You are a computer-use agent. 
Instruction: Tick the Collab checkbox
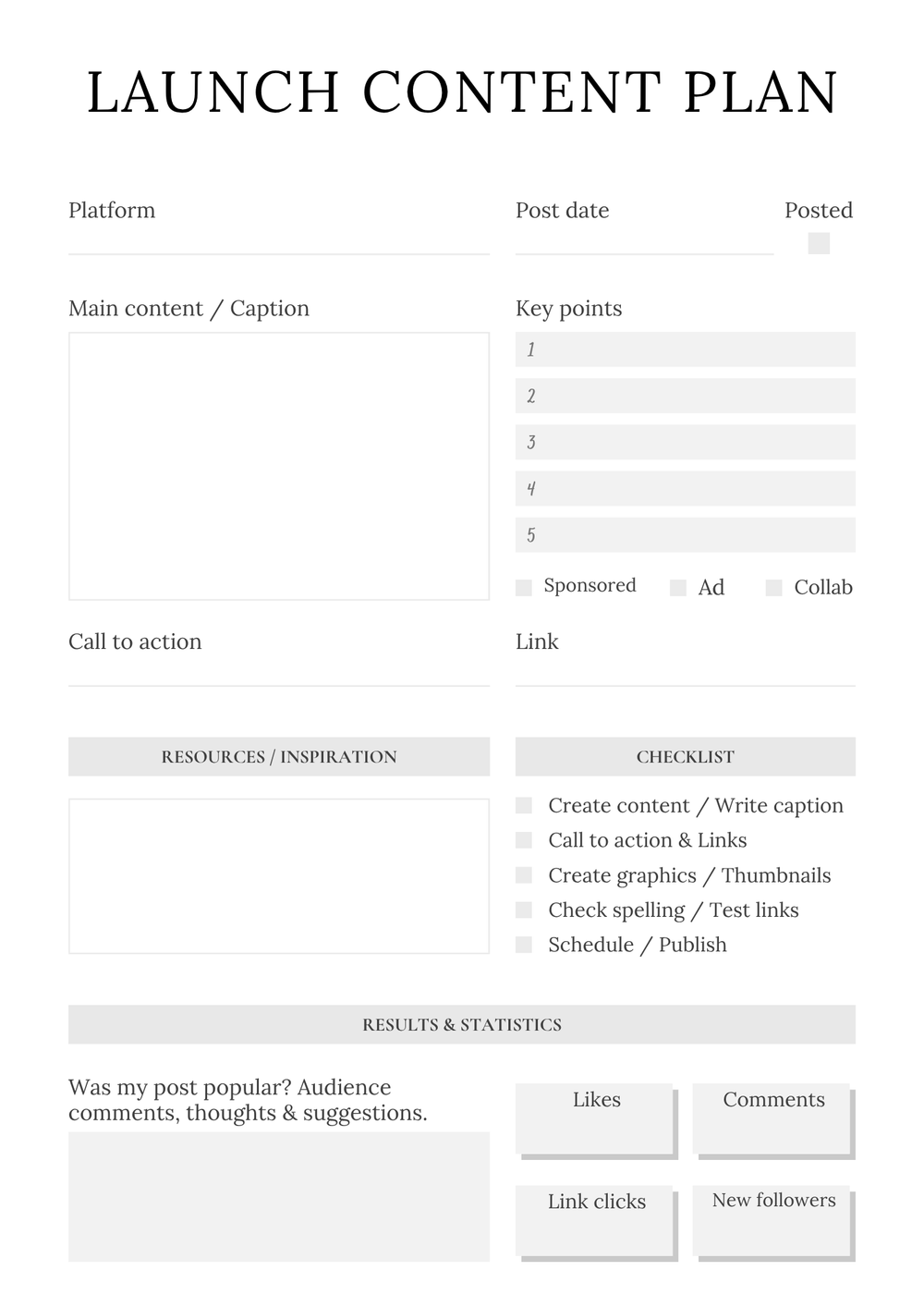click(774, 588)
